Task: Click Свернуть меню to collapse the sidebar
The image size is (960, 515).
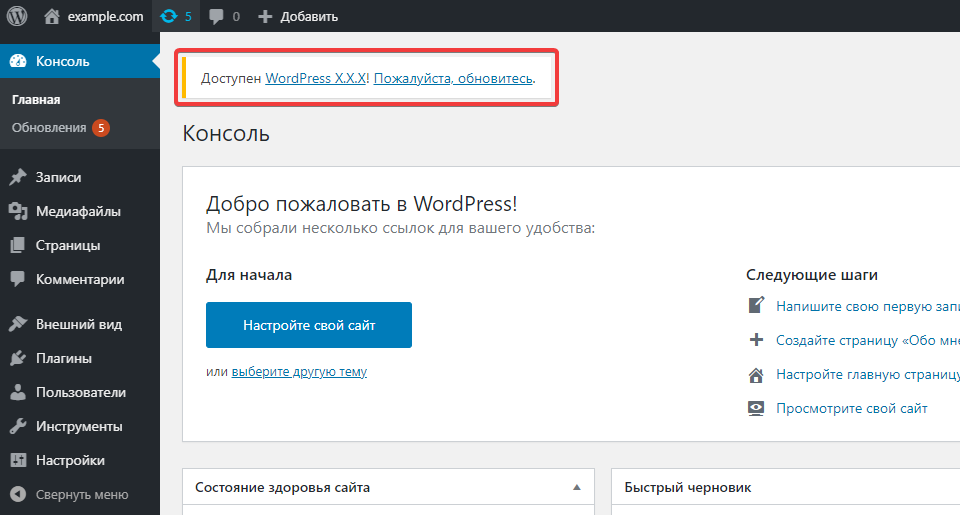Action: pyautogui.click(x=82, y=494)
